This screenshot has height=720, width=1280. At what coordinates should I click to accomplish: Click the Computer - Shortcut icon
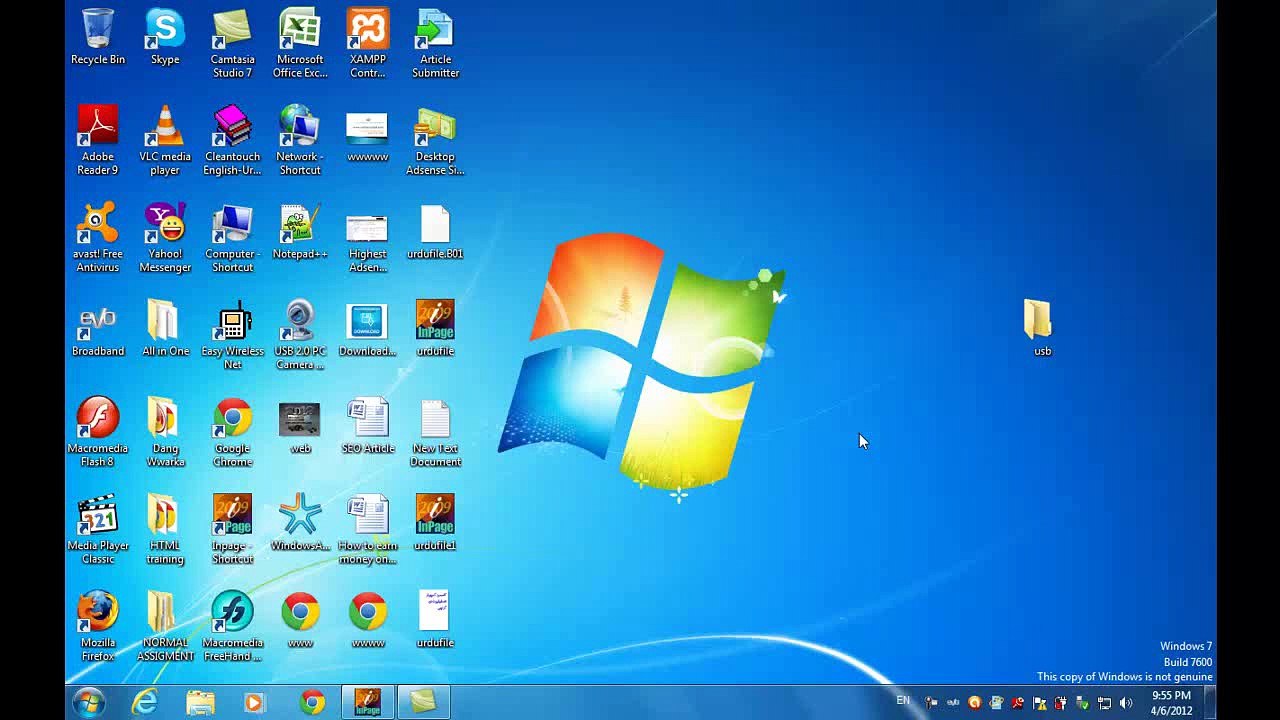232,238
